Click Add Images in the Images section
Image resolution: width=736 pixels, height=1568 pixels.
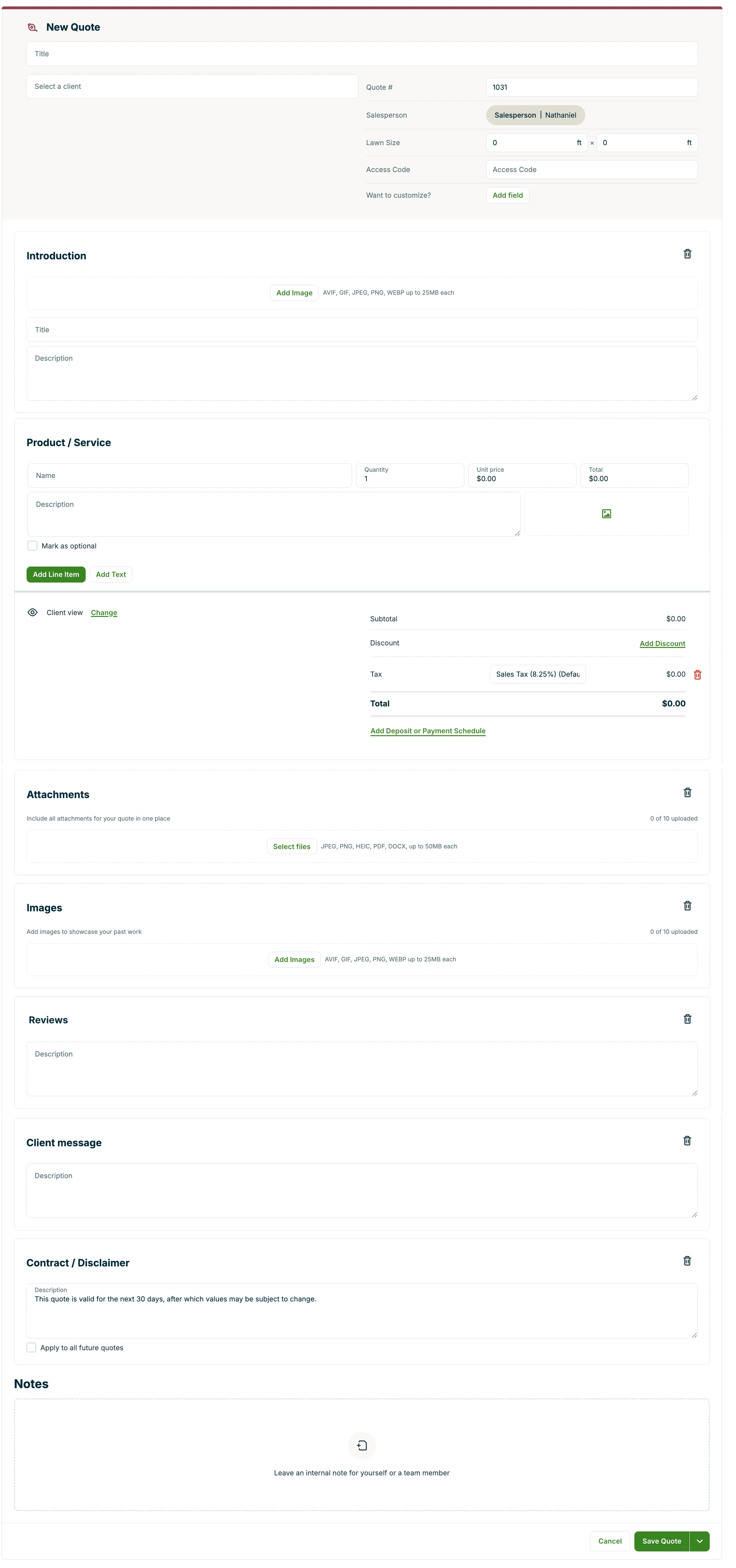point(295,959)
